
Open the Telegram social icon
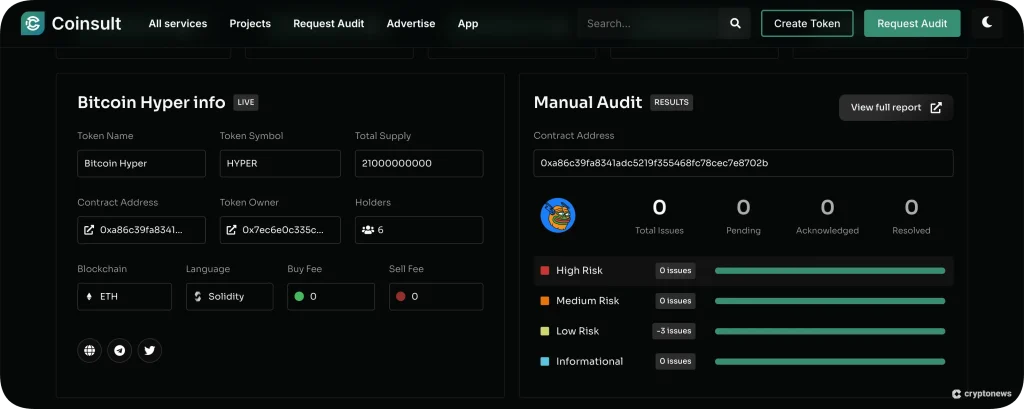120,350
